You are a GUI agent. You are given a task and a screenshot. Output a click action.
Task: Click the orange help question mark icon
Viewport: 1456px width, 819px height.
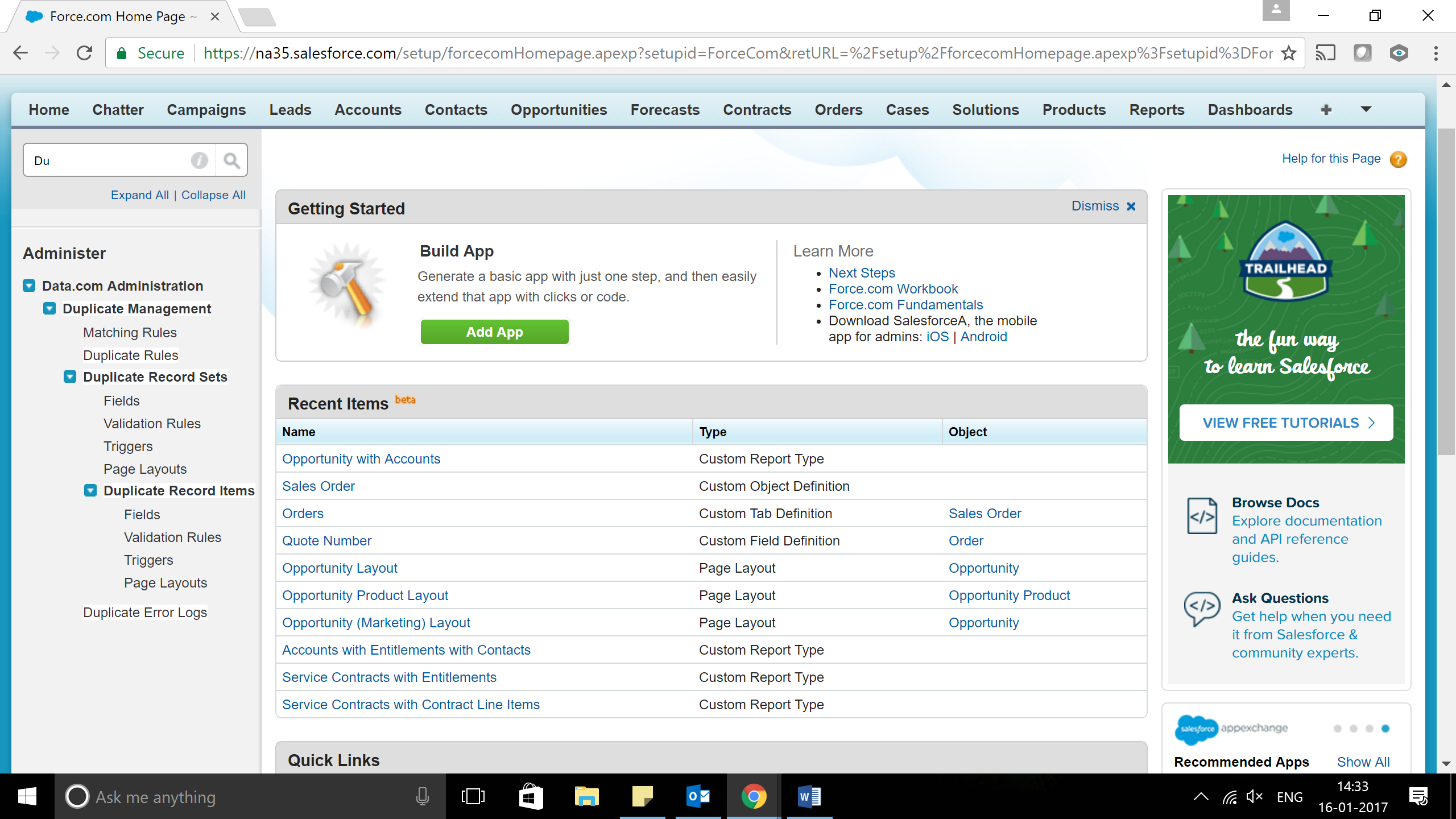[x=1399, y=159]
